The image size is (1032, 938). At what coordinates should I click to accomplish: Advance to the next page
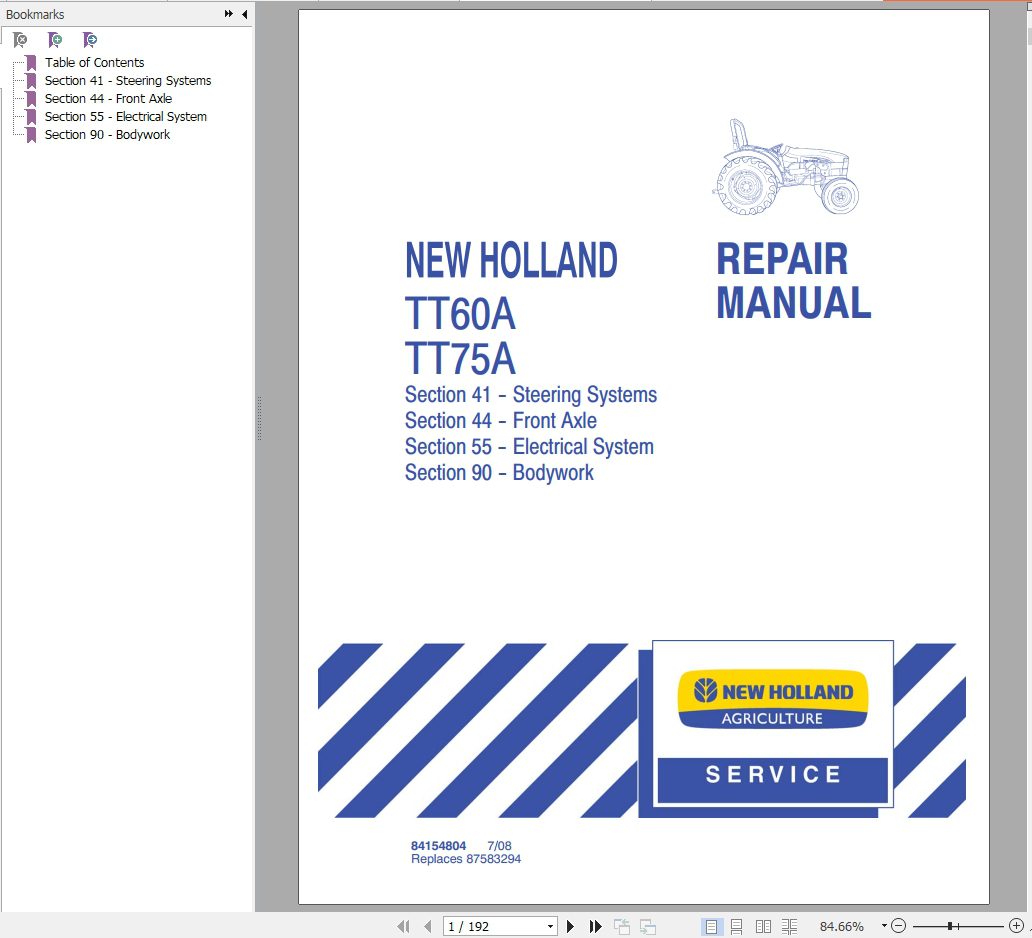pos(571,926)
